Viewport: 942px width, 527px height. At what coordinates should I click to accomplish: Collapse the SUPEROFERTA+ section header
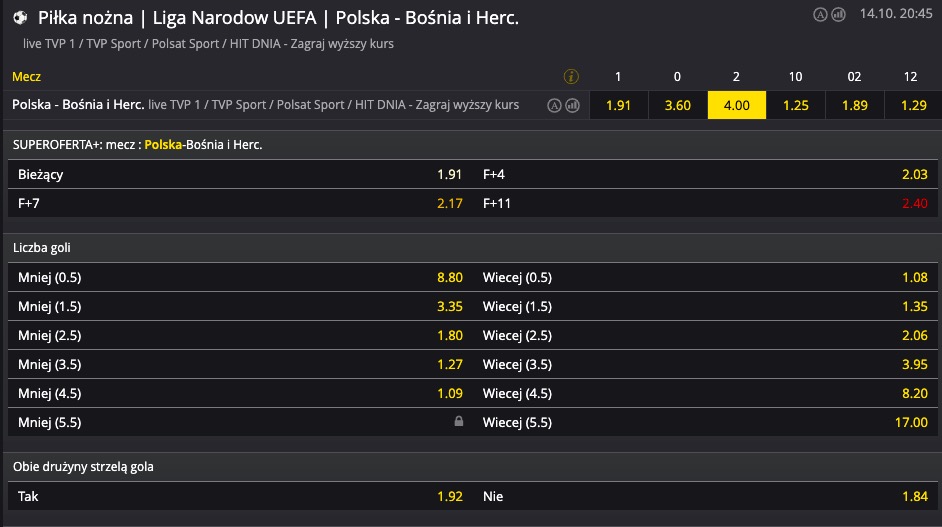point(471,145)
